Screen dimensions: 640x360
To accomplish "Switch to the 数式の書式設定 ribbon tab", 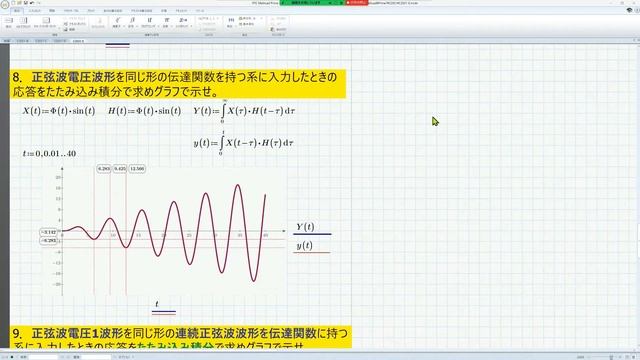I will pos(113,11).
